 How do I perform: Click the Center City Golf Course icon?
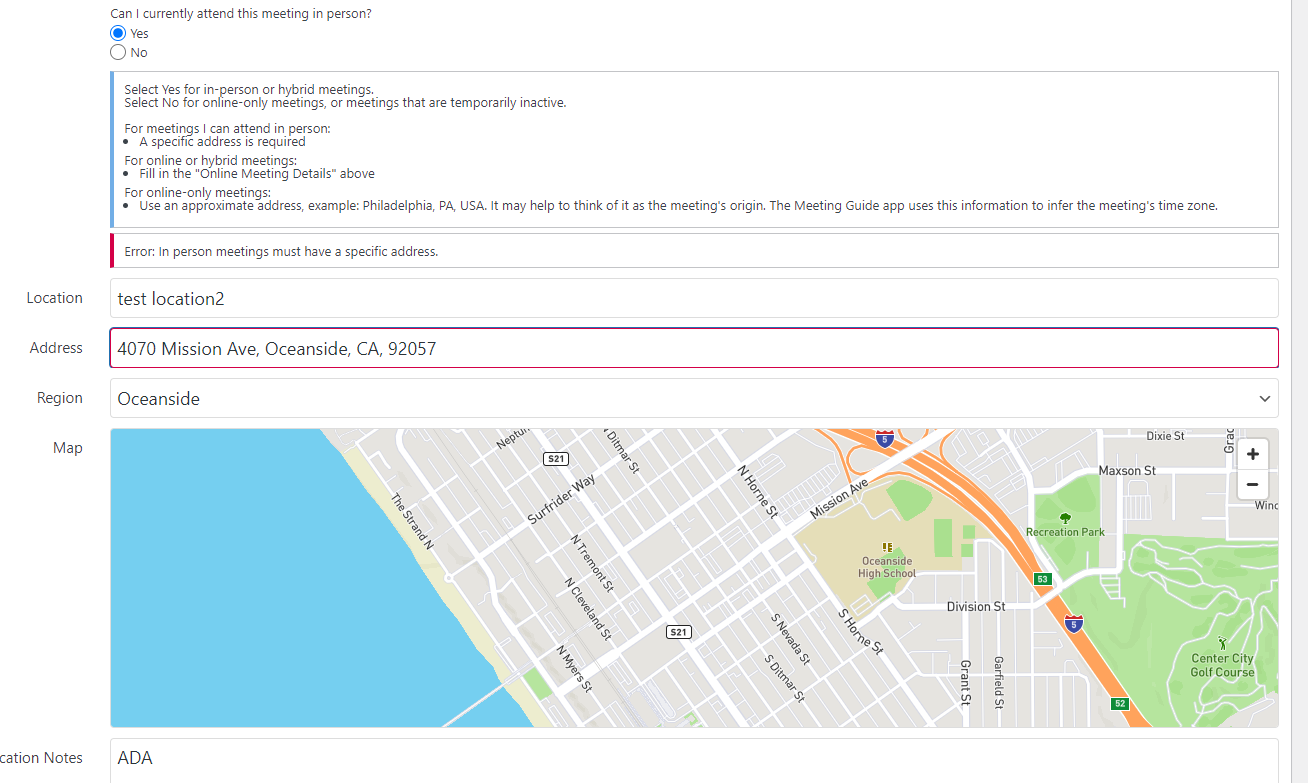[x=1221, y=642]
